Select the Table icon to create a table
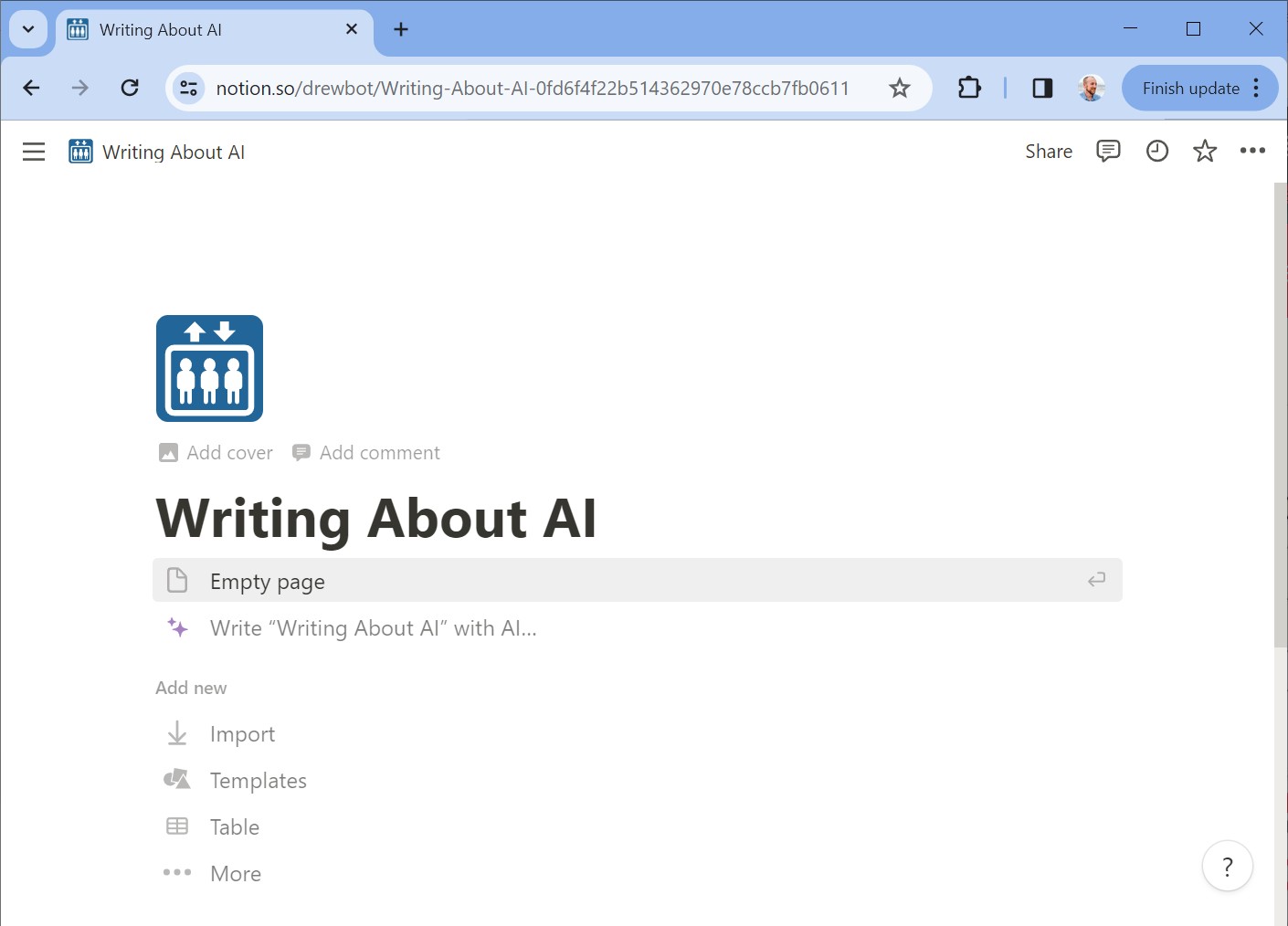Image resolution: width=1288 pixels, height=926 pixels. click(176, 826)
